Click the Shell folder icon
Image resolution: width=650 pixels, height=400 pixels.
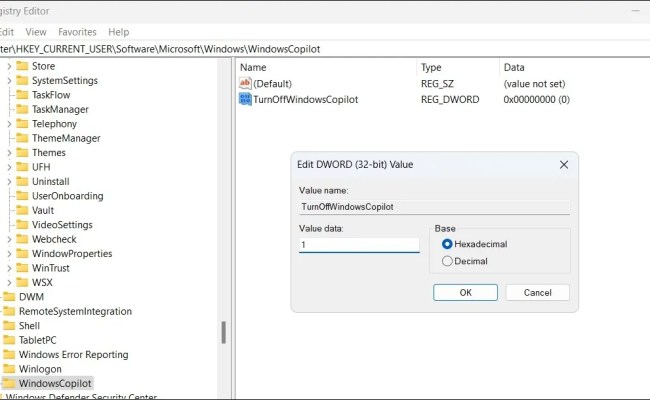click(x=9, y=326)
